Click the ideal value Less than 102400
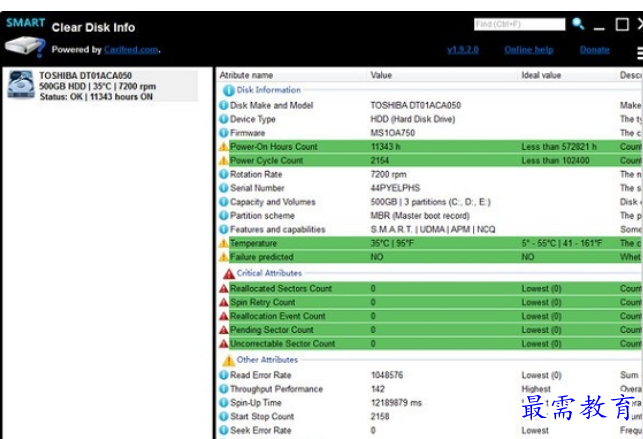 click(x=556, y=160)
